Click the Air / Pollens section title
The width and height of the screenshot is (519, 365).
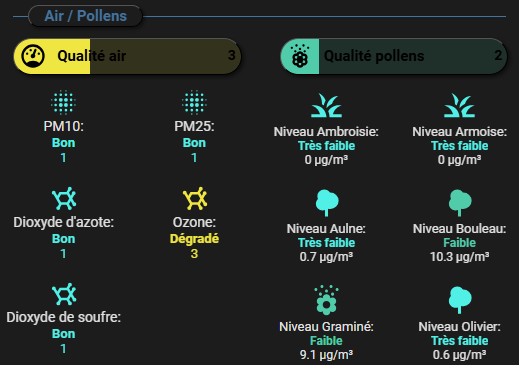[85, 16]
